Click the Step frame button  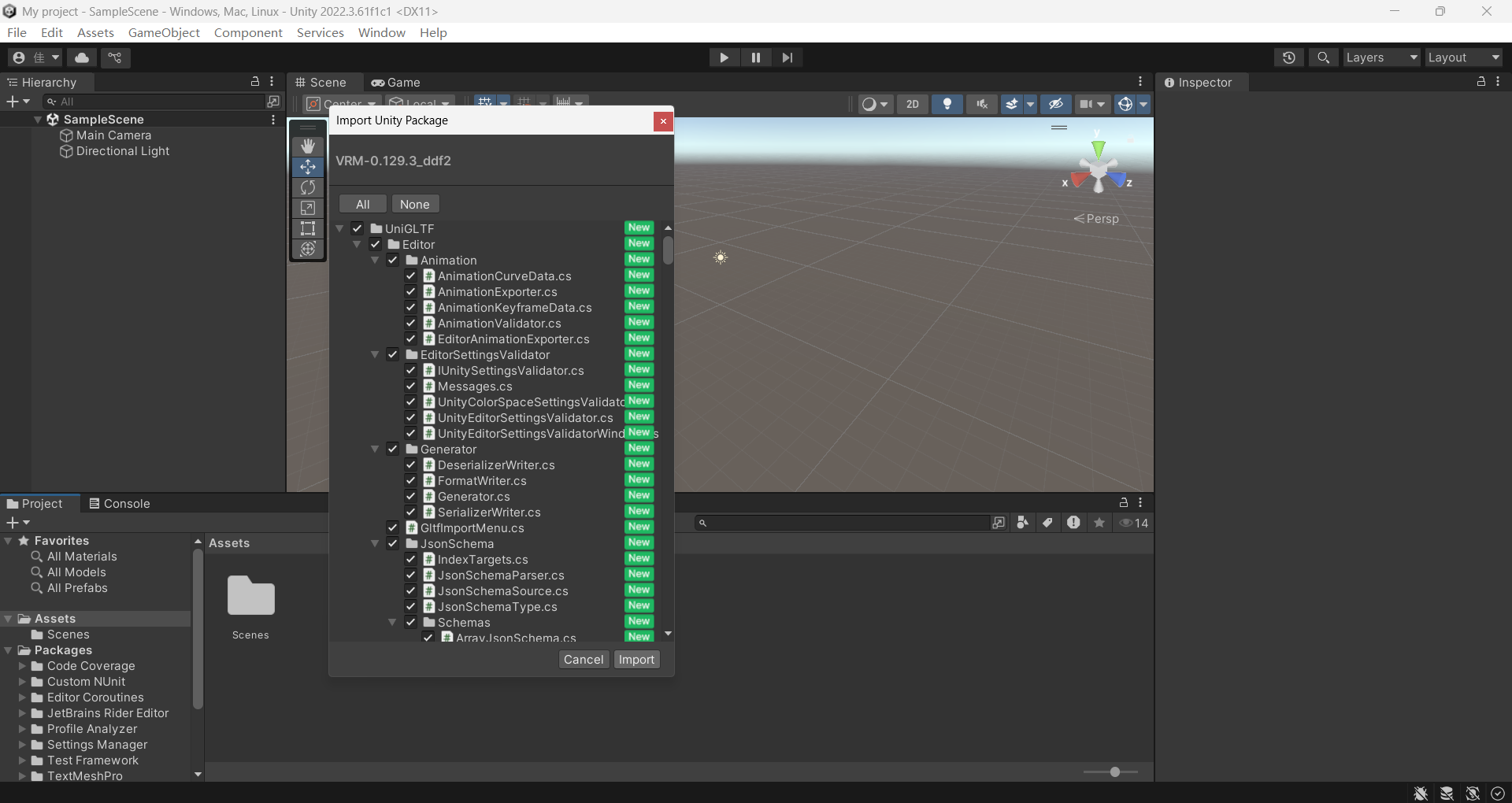787,57
